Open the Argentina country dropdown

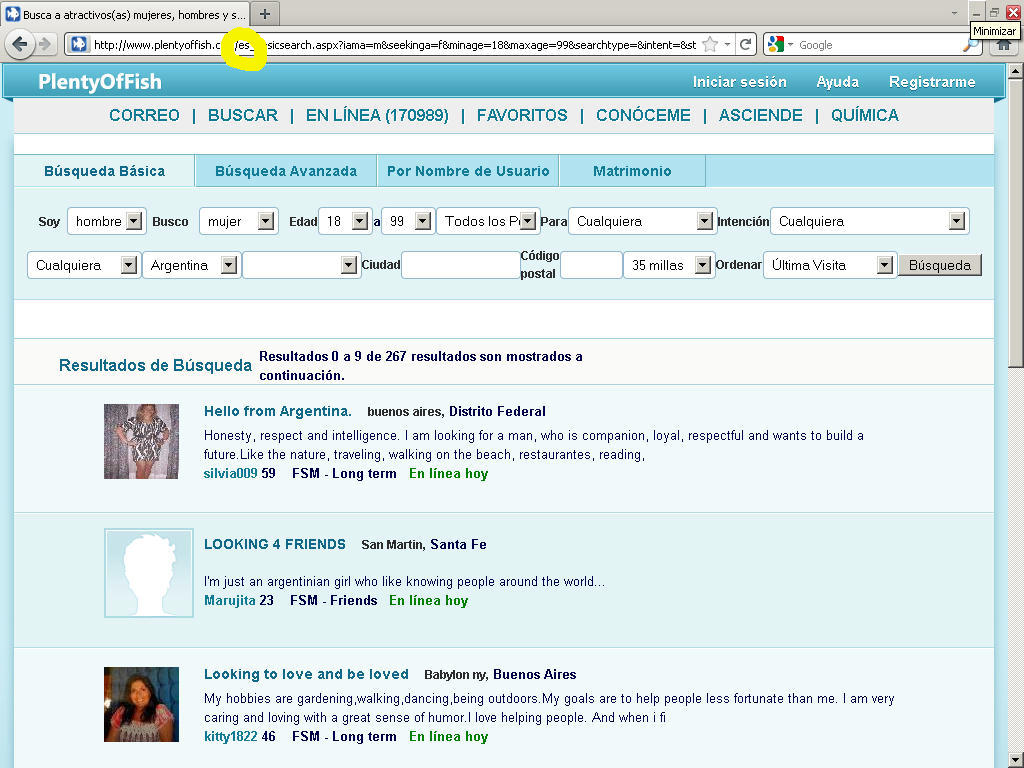191,265
